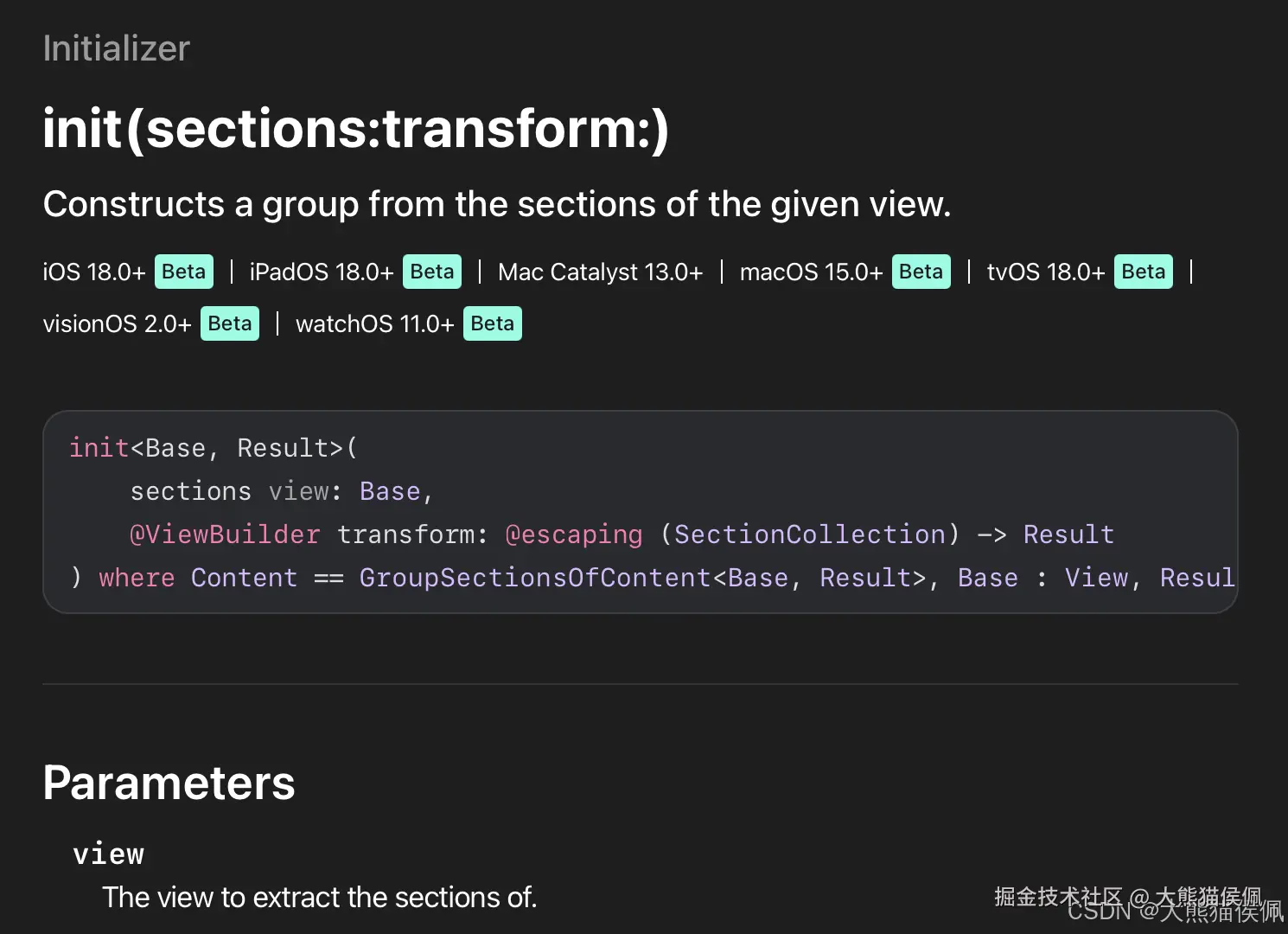The width and height of the screenshot is (1288, 934).
Task: Click the Mac Catalyst 13.0+ availability text
Action: coord(601,272)
